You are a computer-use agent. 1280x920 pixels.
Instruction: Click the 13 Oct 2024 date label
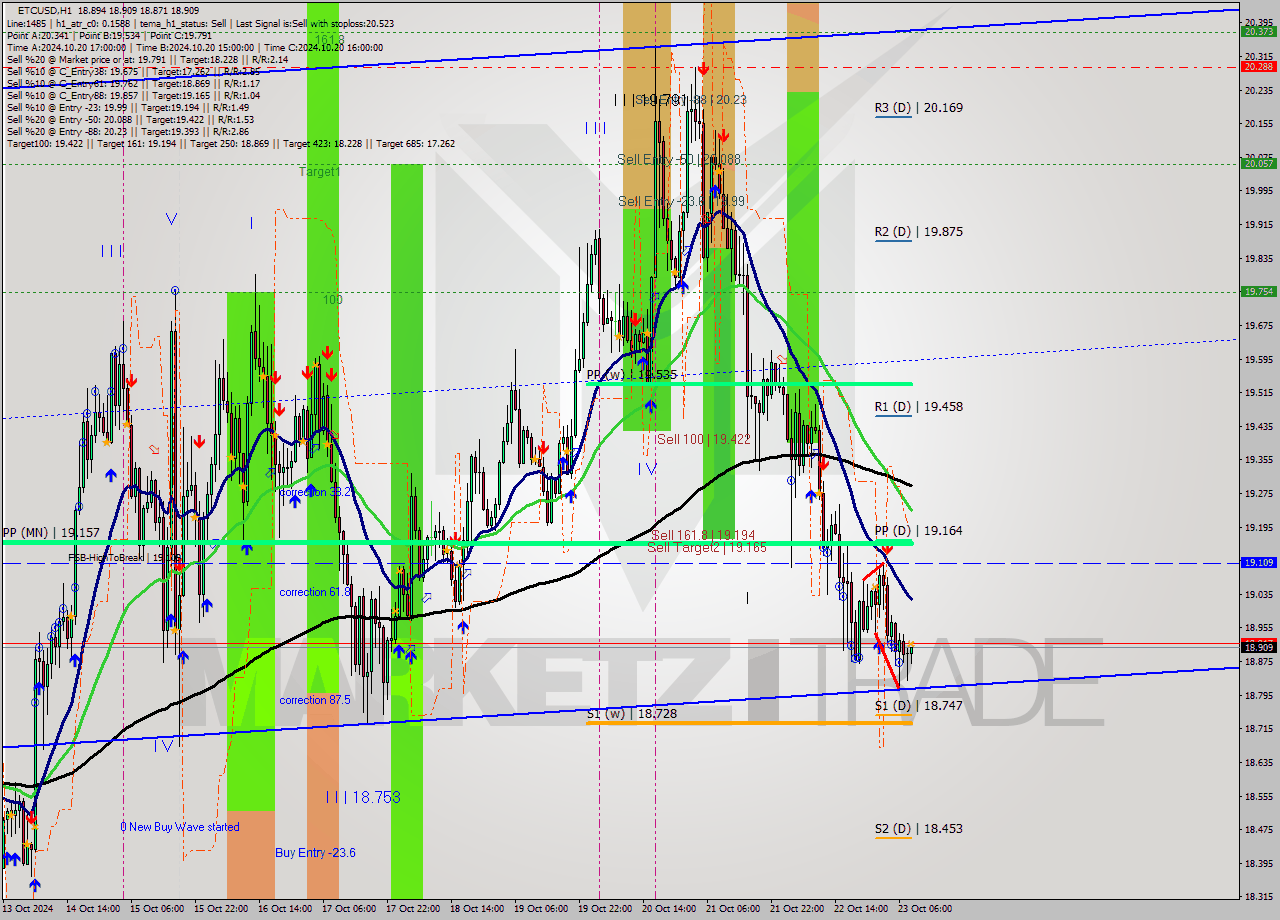(x=27, y=909)
